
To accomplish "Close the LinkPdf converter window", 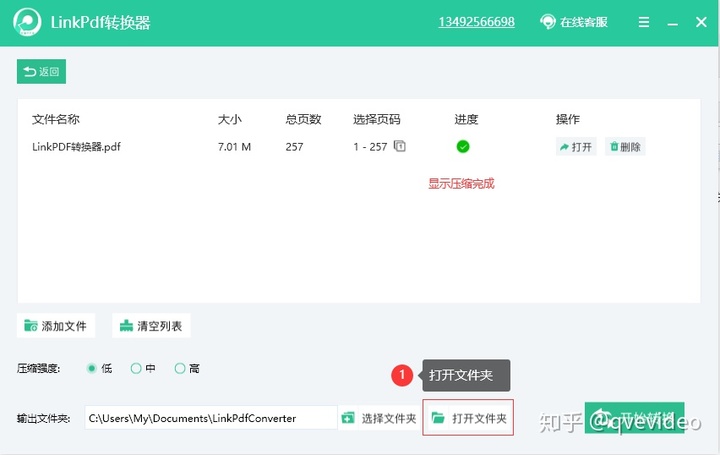I will pyautogui.click(x=701, y=22).
